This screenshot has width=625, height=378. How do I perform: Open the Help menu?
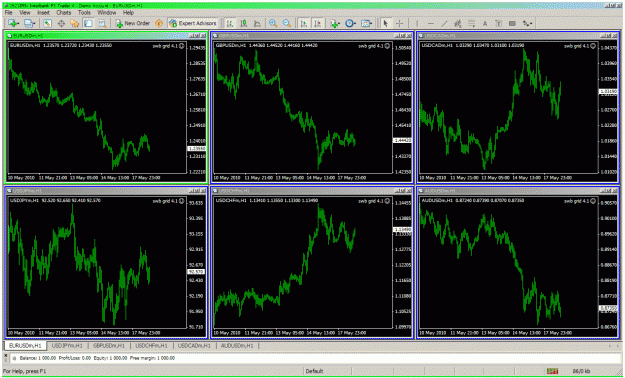128,13
